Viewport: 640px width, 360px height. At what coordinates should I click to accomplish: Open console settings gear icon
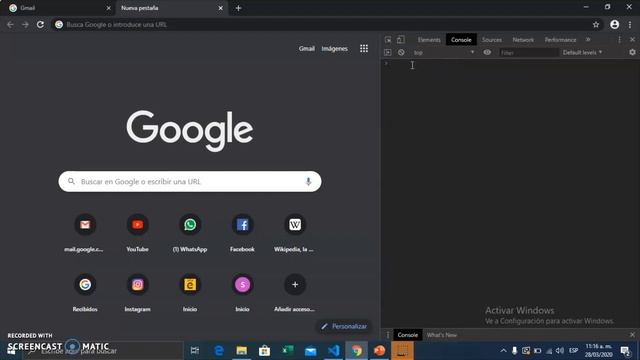[632, 52]
